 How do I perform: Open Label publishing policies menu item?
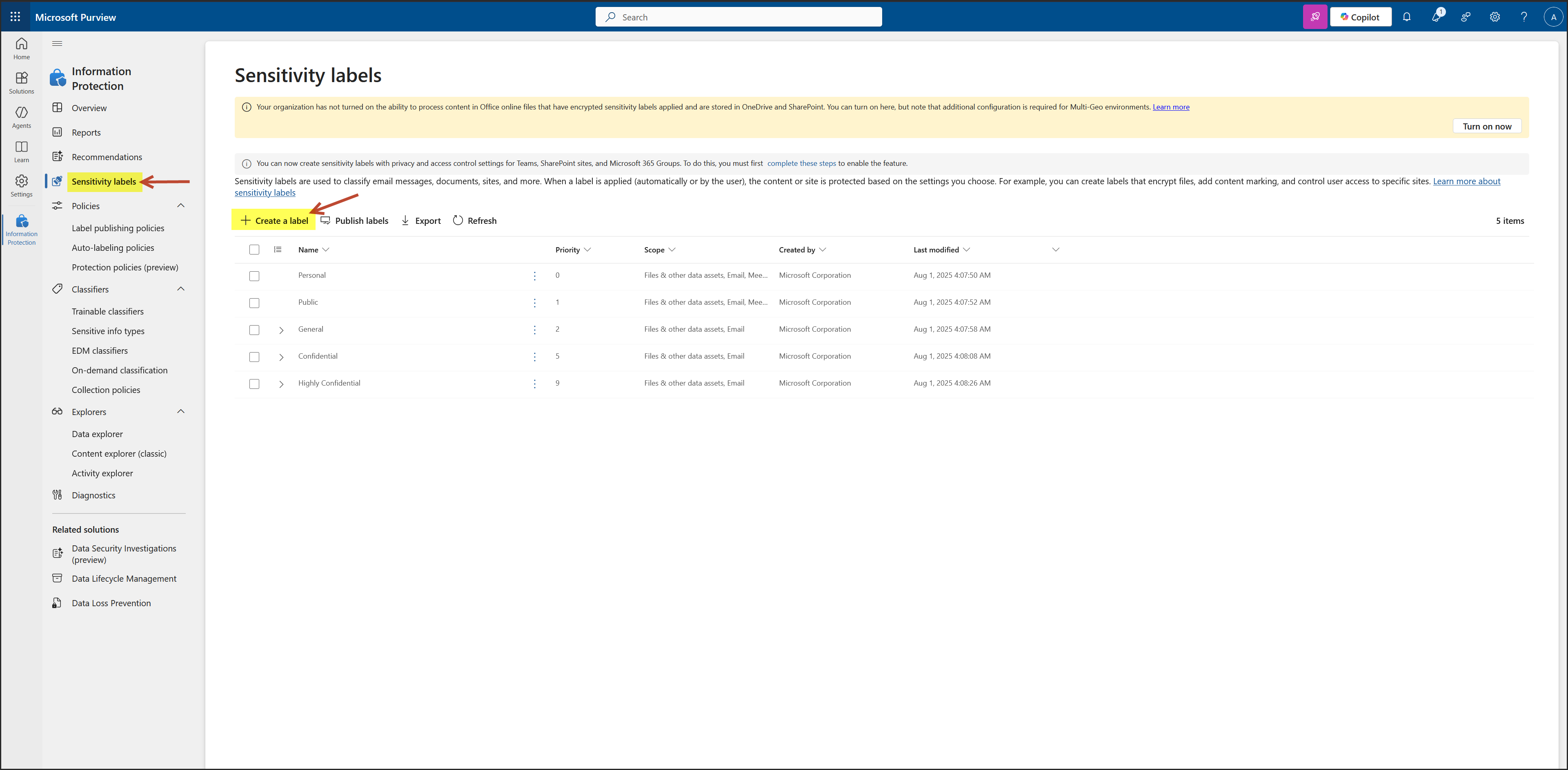coord(118,228)
